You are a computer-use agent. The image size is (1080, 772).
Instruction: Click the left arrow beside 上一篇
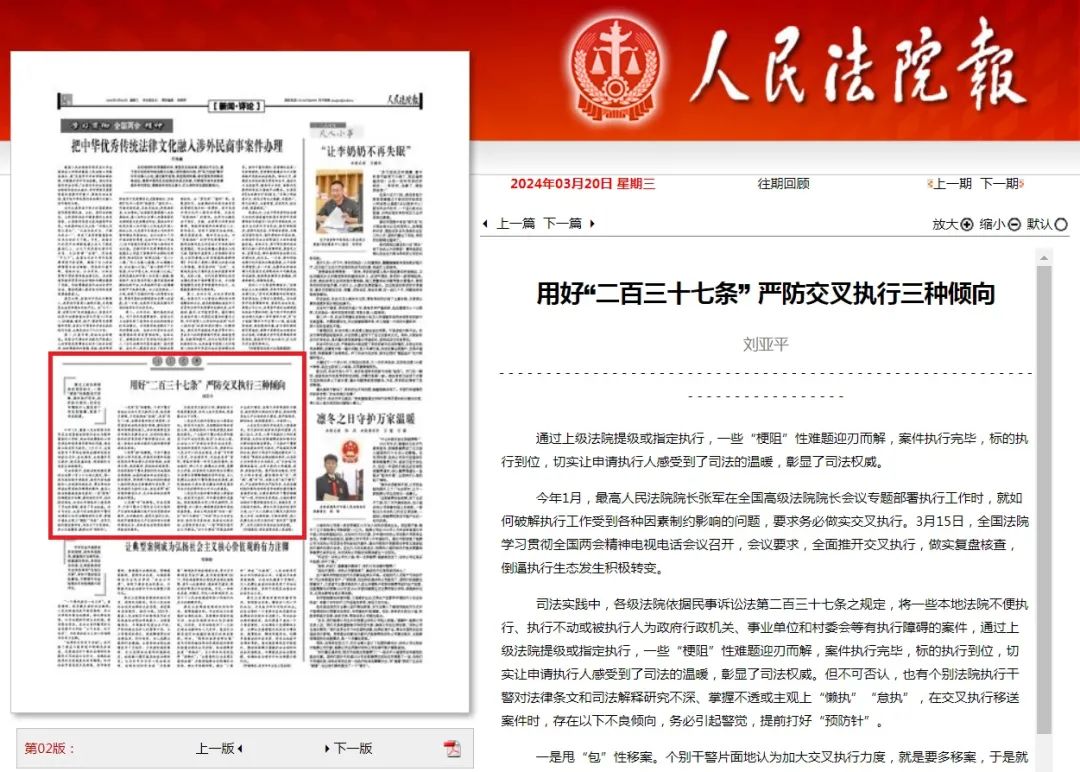pyautogui.click(x=486, y=224)
